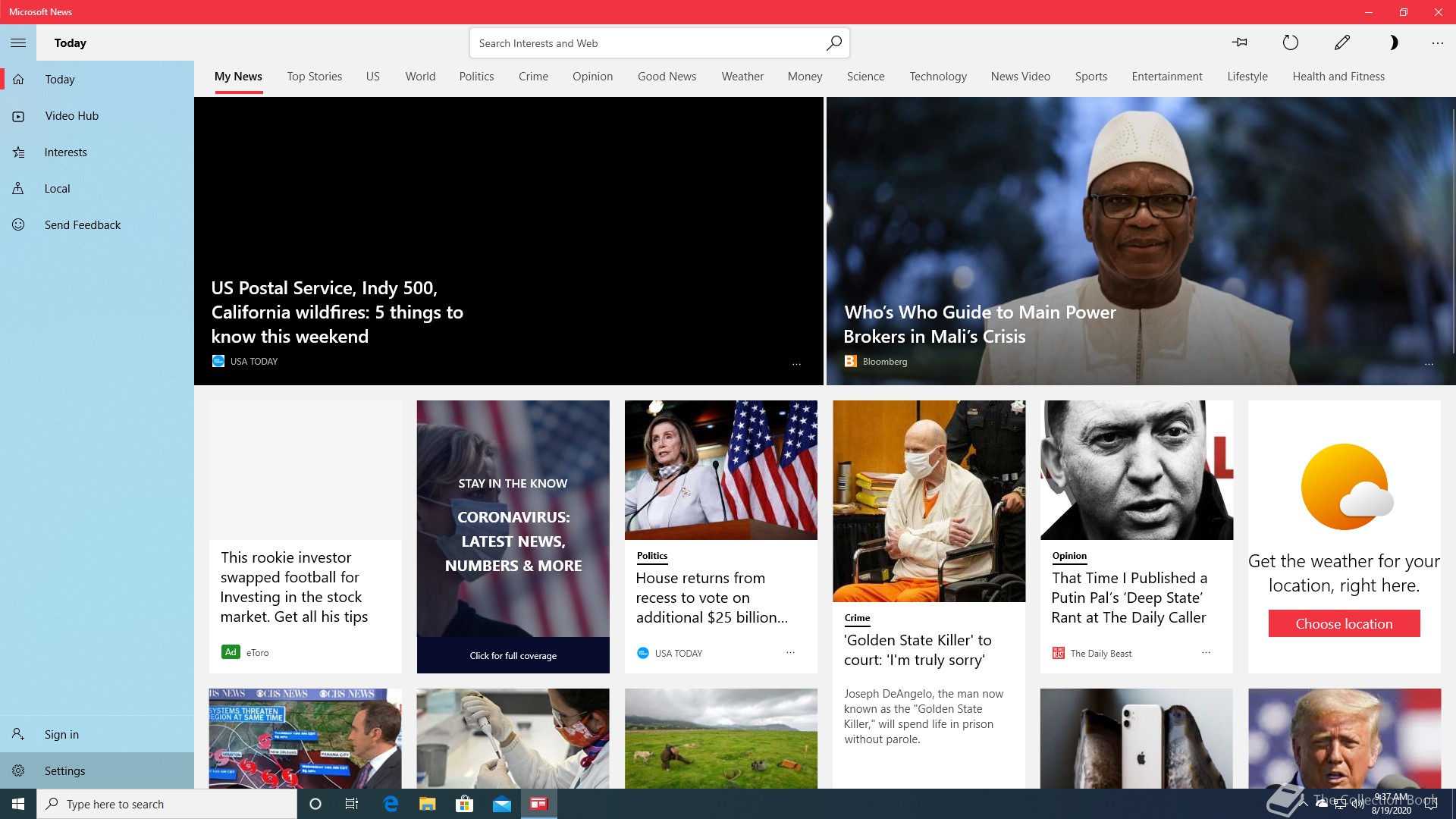Screen dimensions: 1456x819
Task: Open Health and Fitness tab
Action: pyautogui.click(x=1338, y=77)
